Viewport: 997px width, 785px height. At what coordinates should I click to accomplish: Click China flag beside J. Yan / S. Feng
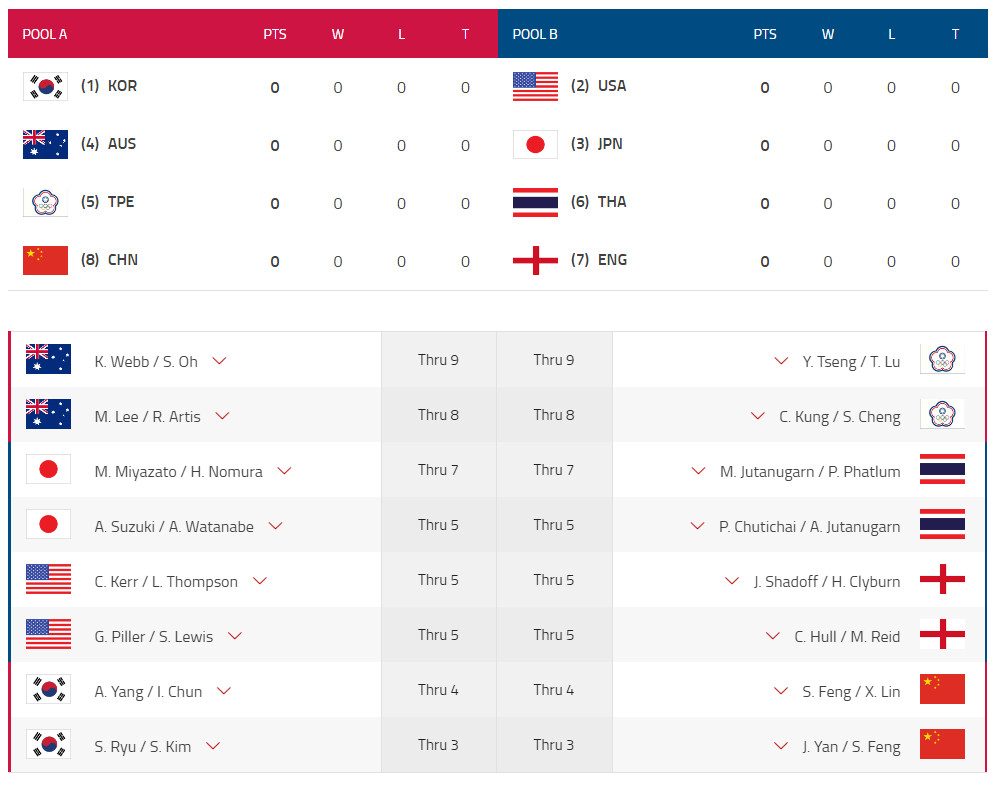942,745
